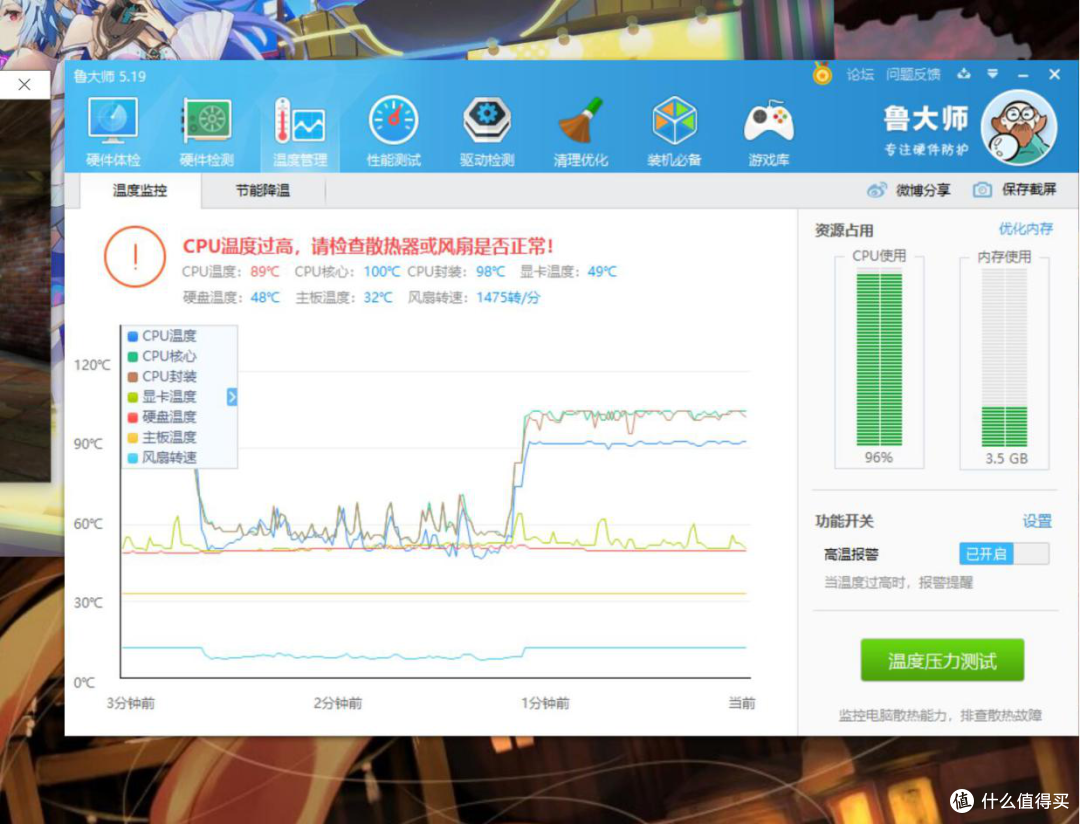Toggle CPU温度 series in legend
Viewport: 1080px width, 824px height.
click(x=162, y=336)
